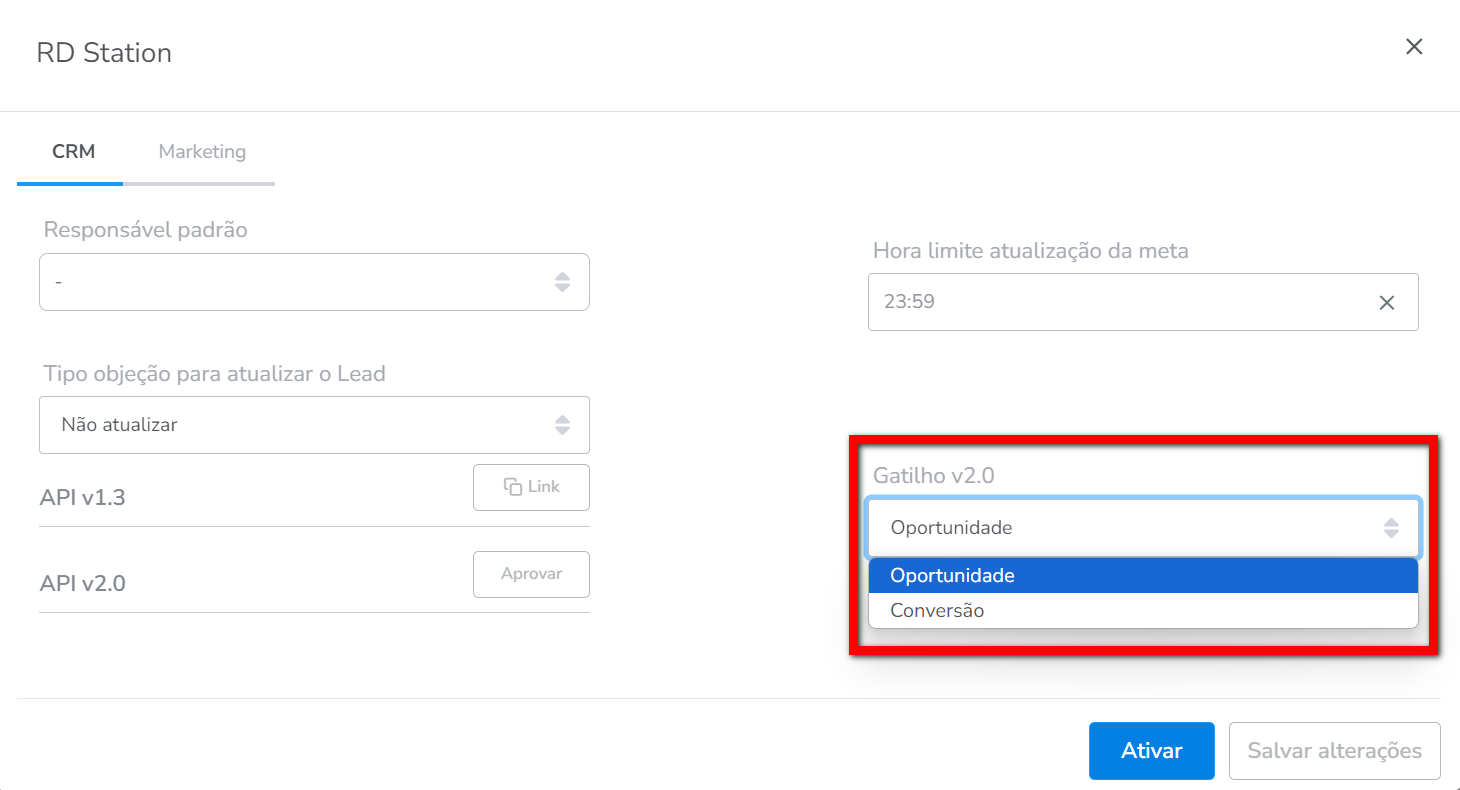Click the arrows icon in Responsável padrão
Image resolution: width=1460 pixels, height=790 pixels.
562,282
